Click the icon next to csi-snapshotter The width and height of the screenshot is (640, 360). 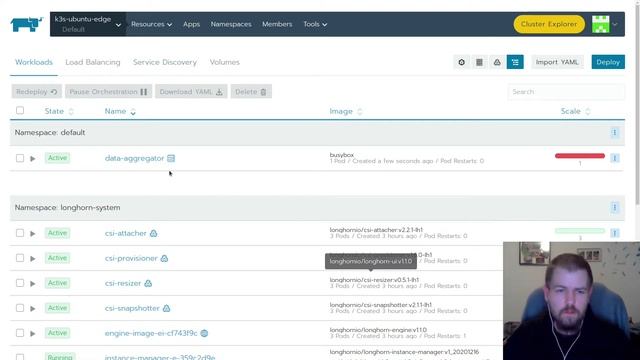coord(167,308)
